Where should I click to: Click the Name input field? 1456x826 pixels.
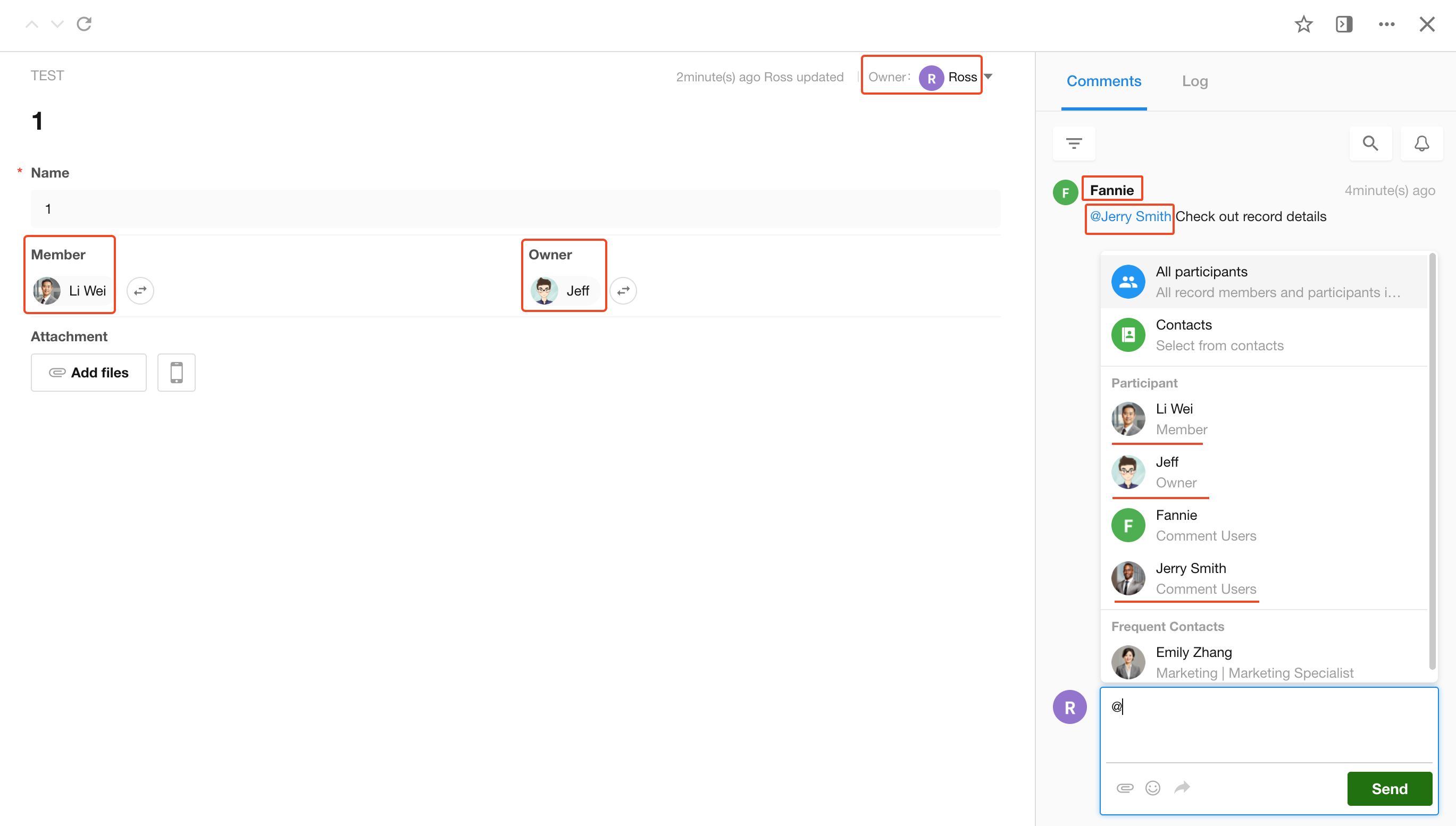tap(515, 209)
